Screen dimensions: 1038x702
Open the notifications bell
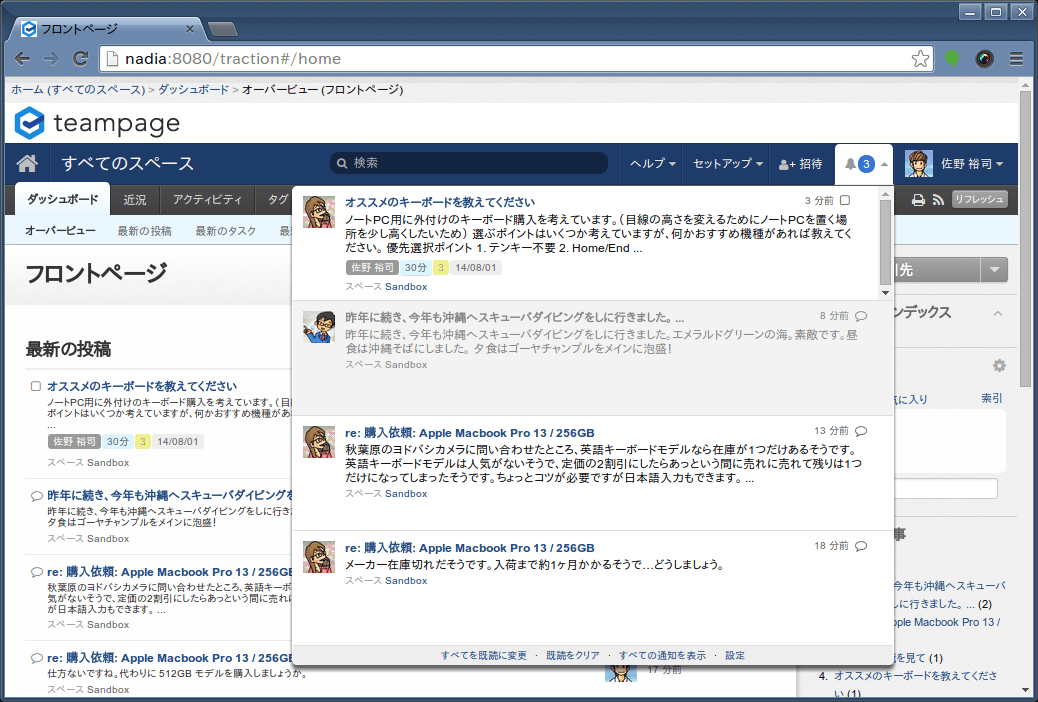point(851,164)
